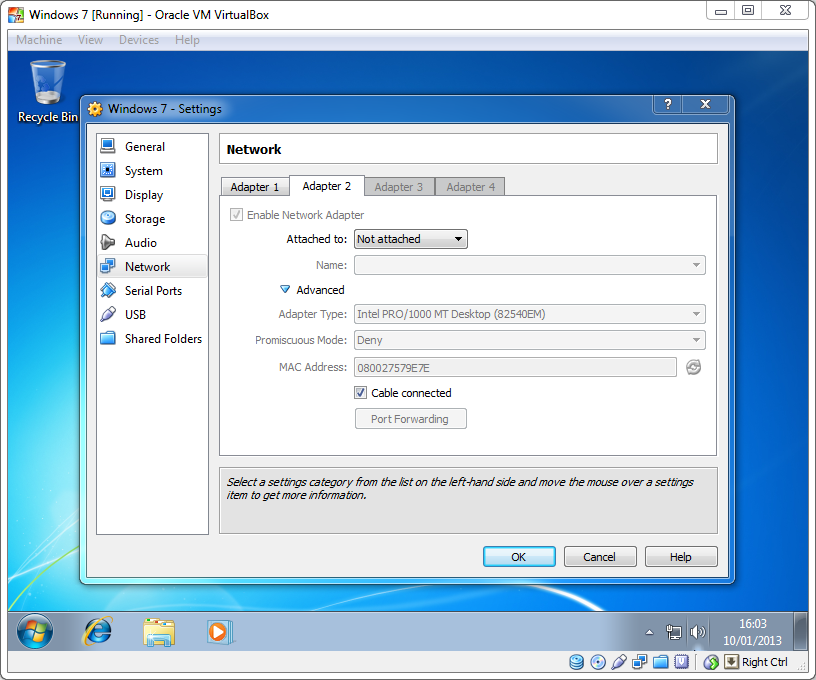
Task: Switch to the Adapter 1 tab
Action: 254,187
